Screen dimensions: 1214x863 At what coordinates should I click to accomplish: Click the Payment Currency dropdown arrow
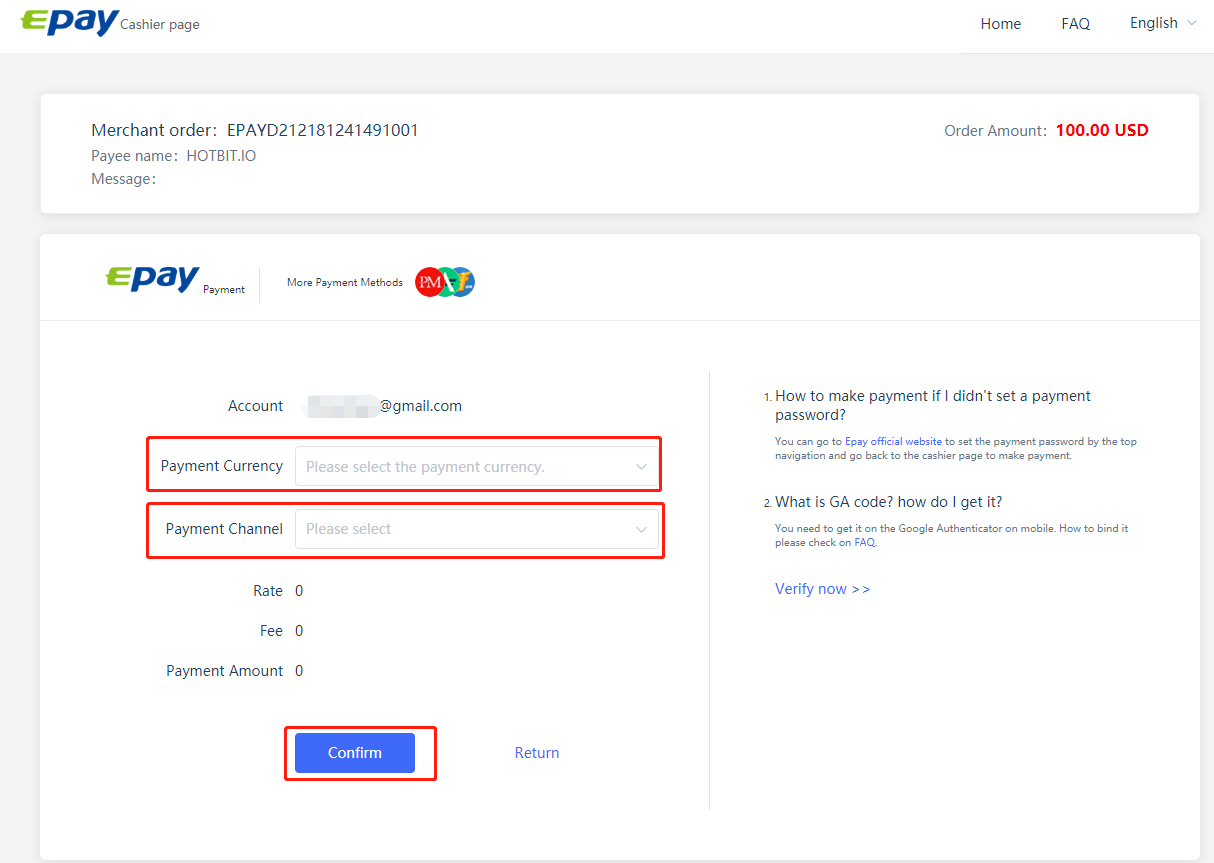pyautogui.click(x=641, y=467)
